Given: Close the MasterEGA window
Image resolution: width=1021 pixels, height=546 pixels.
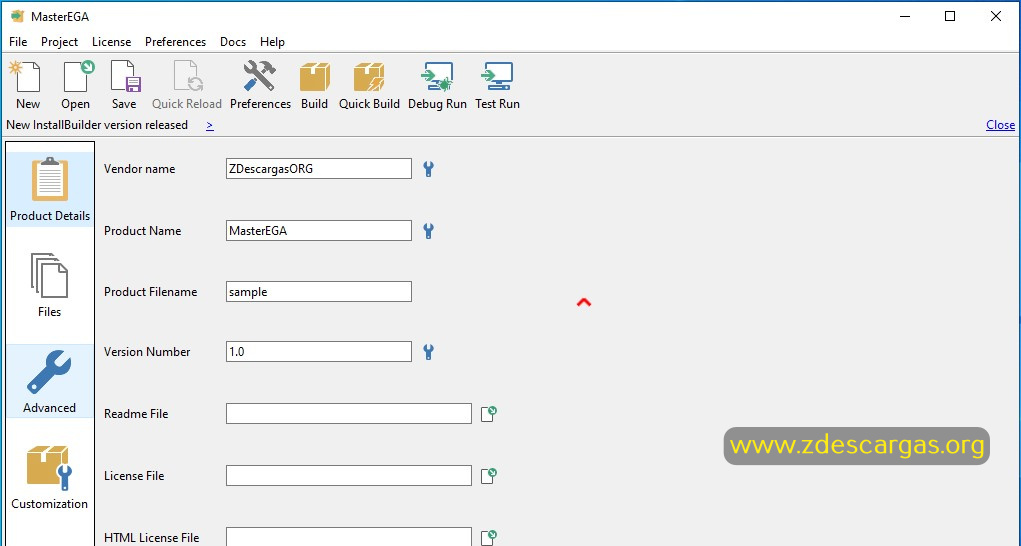Looking at the screenshot, I should (x=996, y=16).
